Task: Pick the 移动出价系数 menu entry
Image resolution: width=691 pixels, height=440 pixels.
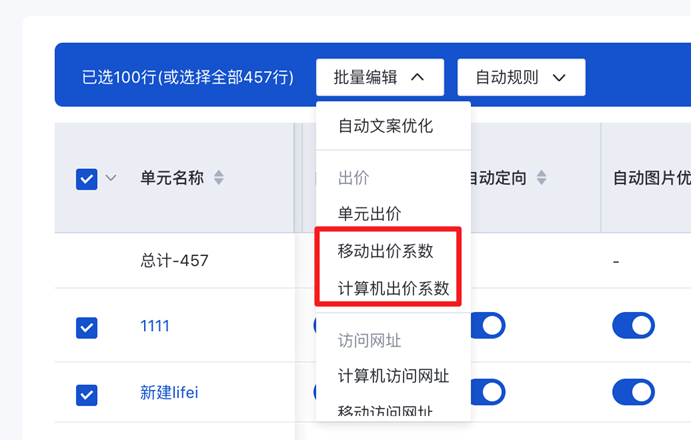Action: (385, 251)
